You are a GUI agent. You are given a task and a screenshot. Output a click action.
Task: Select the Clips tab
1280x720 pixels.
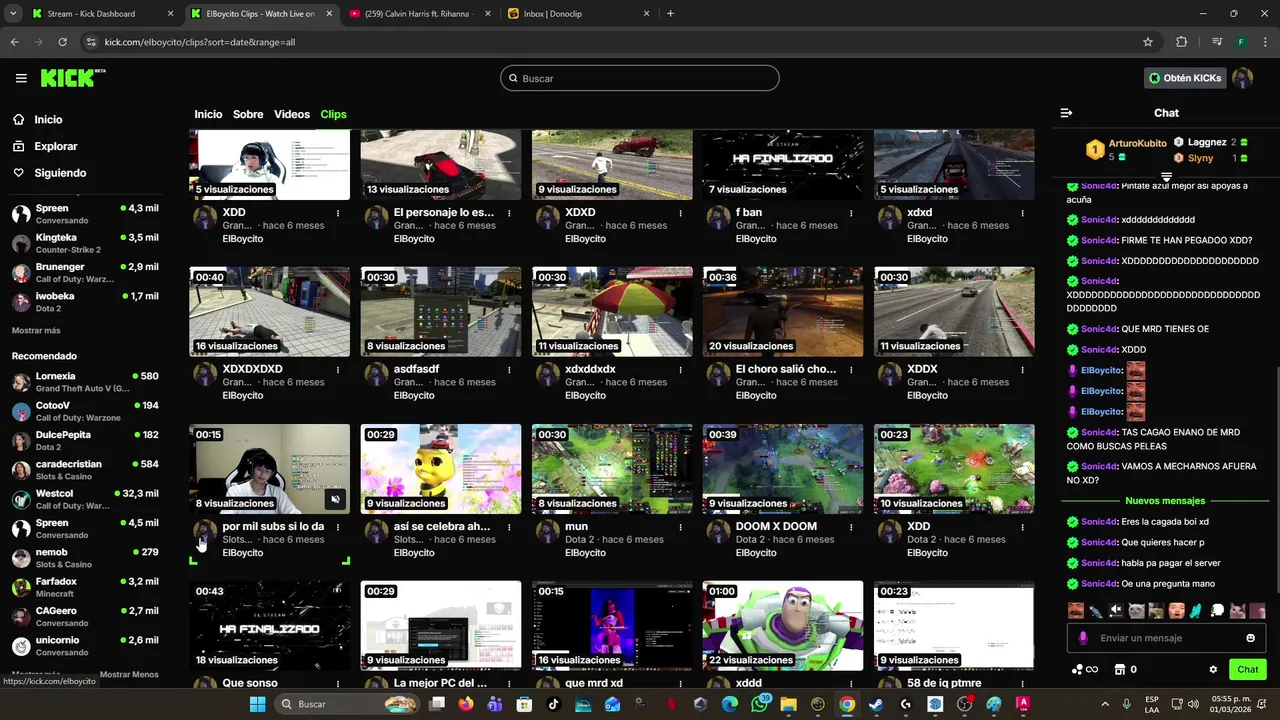pyautogui.click(x=333, y=114)
